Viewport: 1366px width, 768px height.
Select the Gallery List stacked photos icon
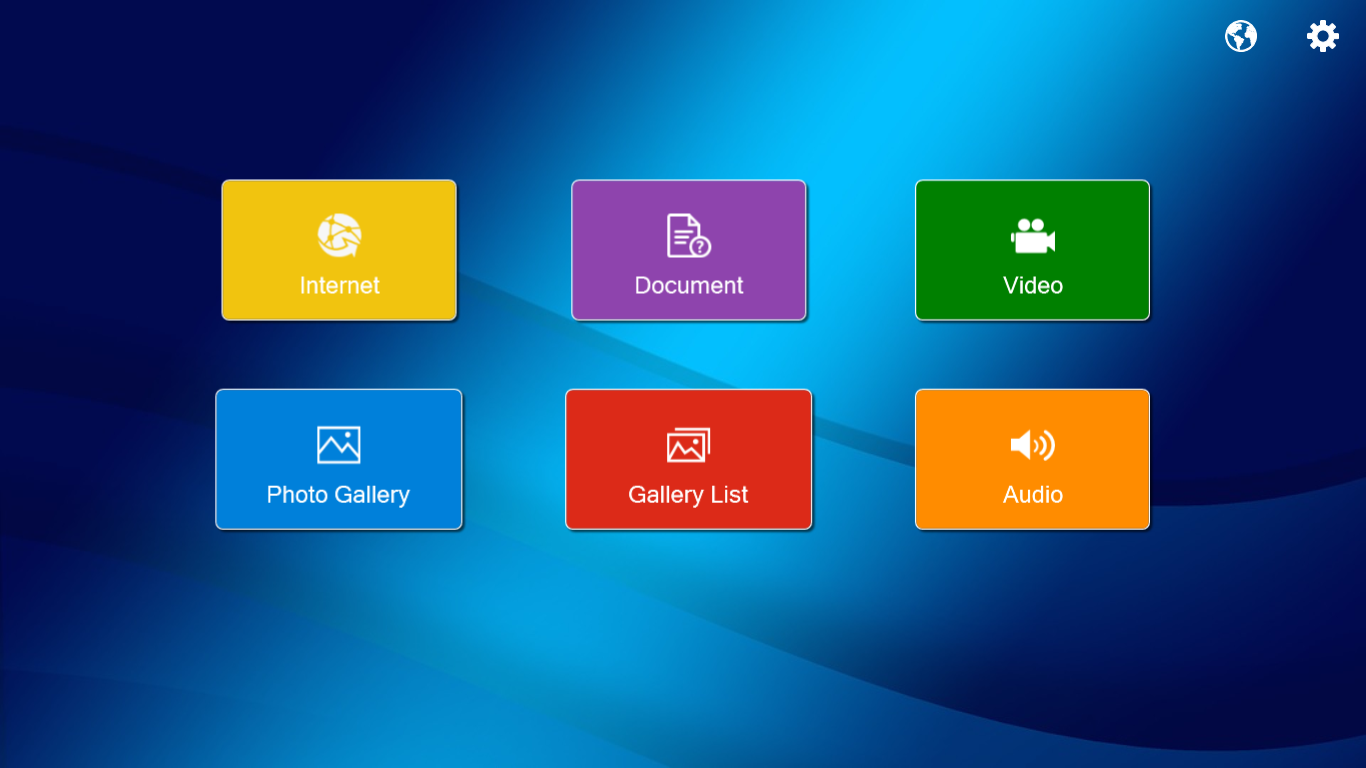tap(688, 443)
